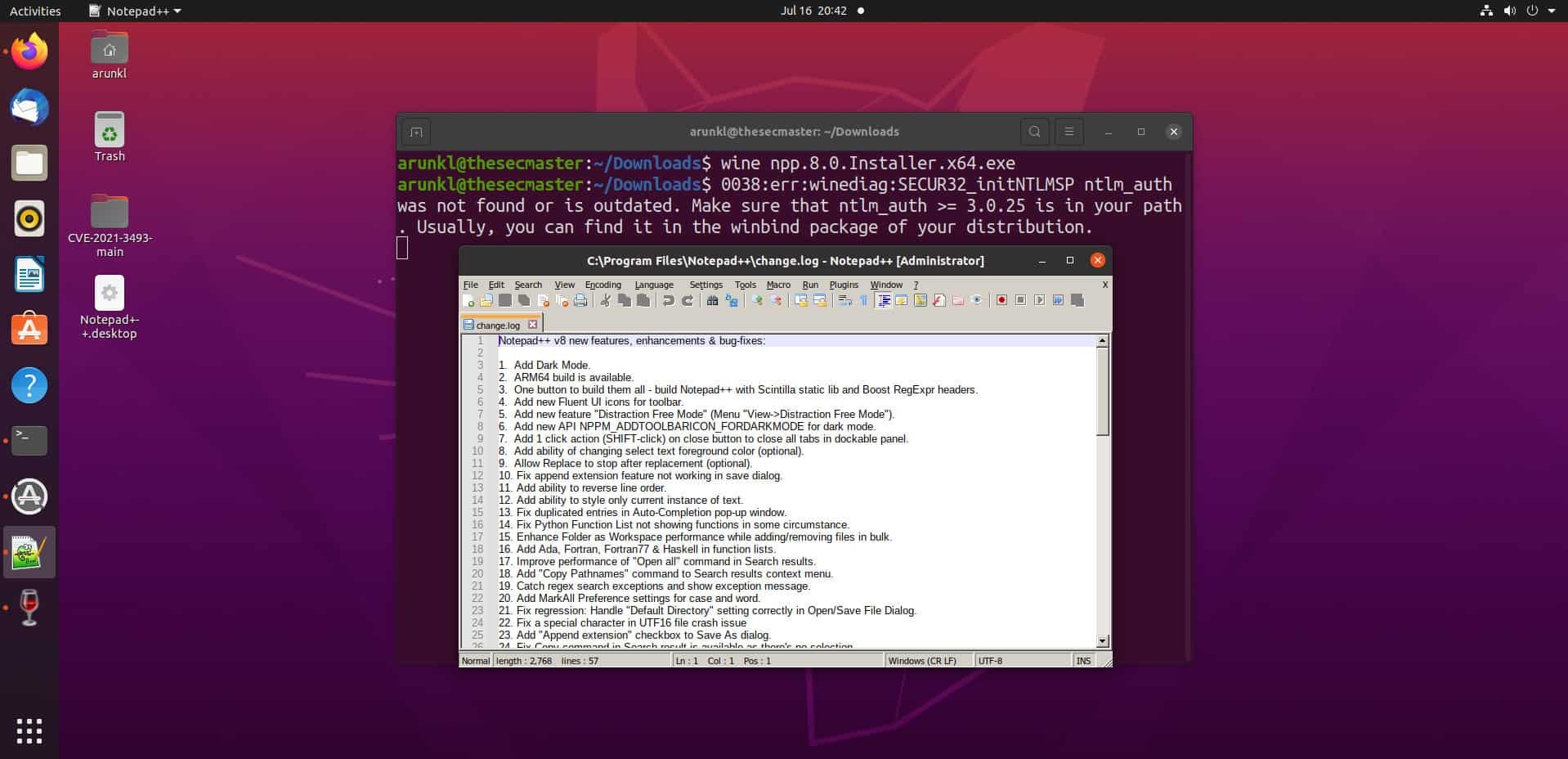Click the vertical scrollbar thumb in the editor
This screenshot has width=1568, height=759.
point(1102,391)
